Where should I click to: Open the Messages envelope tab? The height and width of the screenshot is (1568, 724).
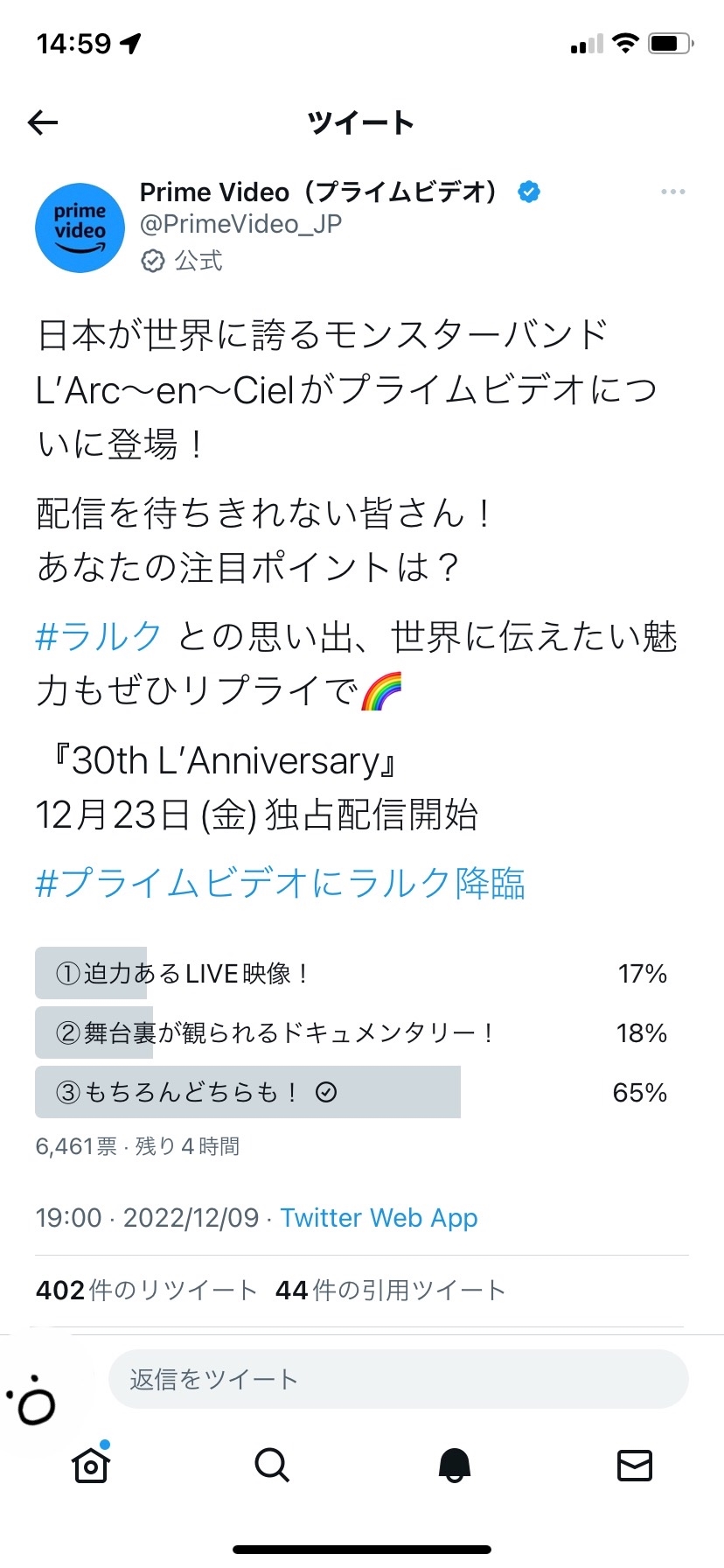pyautogui.click(x=635, y=1465)
